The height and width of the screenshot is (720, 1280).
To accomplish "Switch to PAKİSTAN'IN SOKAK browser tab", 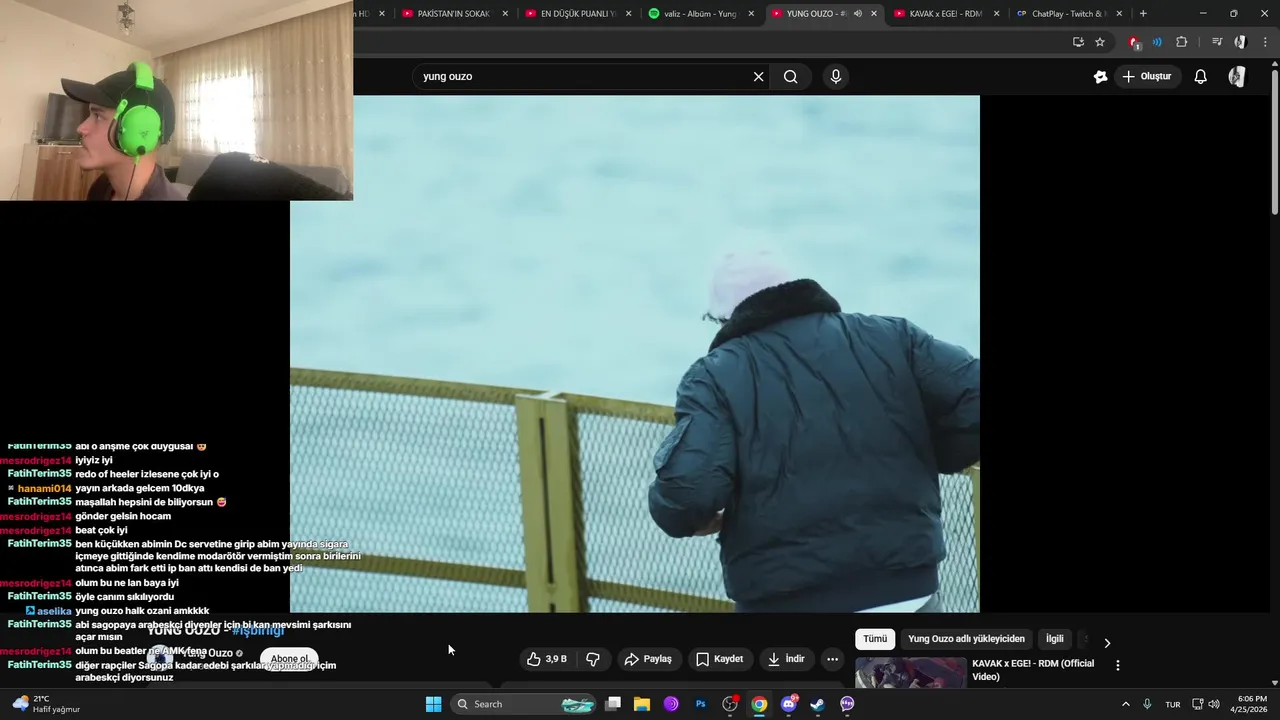I will tap(455, 14).
